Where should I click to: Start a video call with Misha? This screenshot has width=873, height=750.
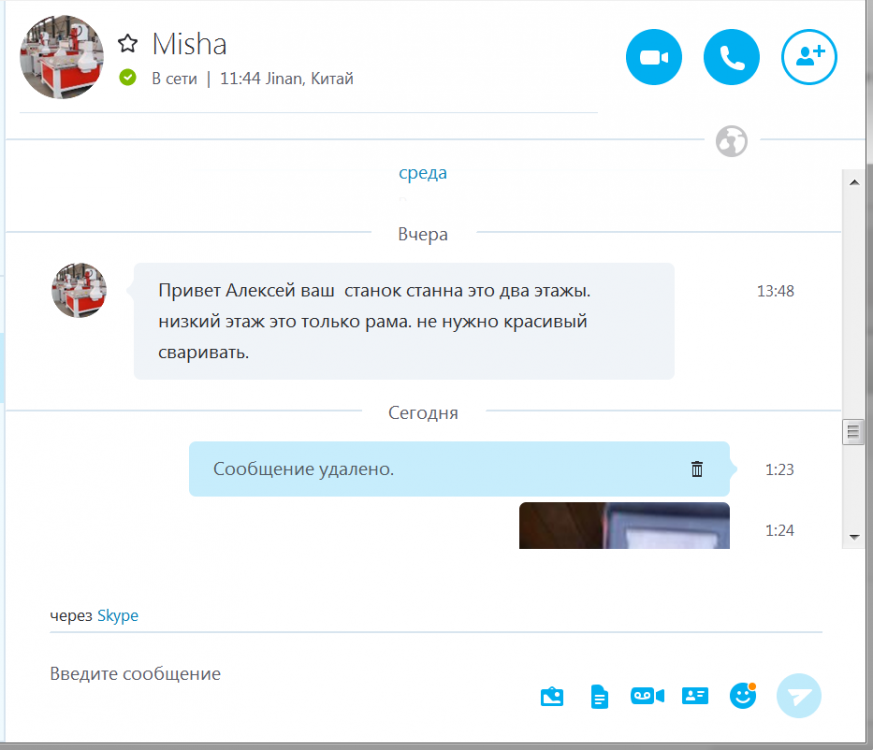654,58
